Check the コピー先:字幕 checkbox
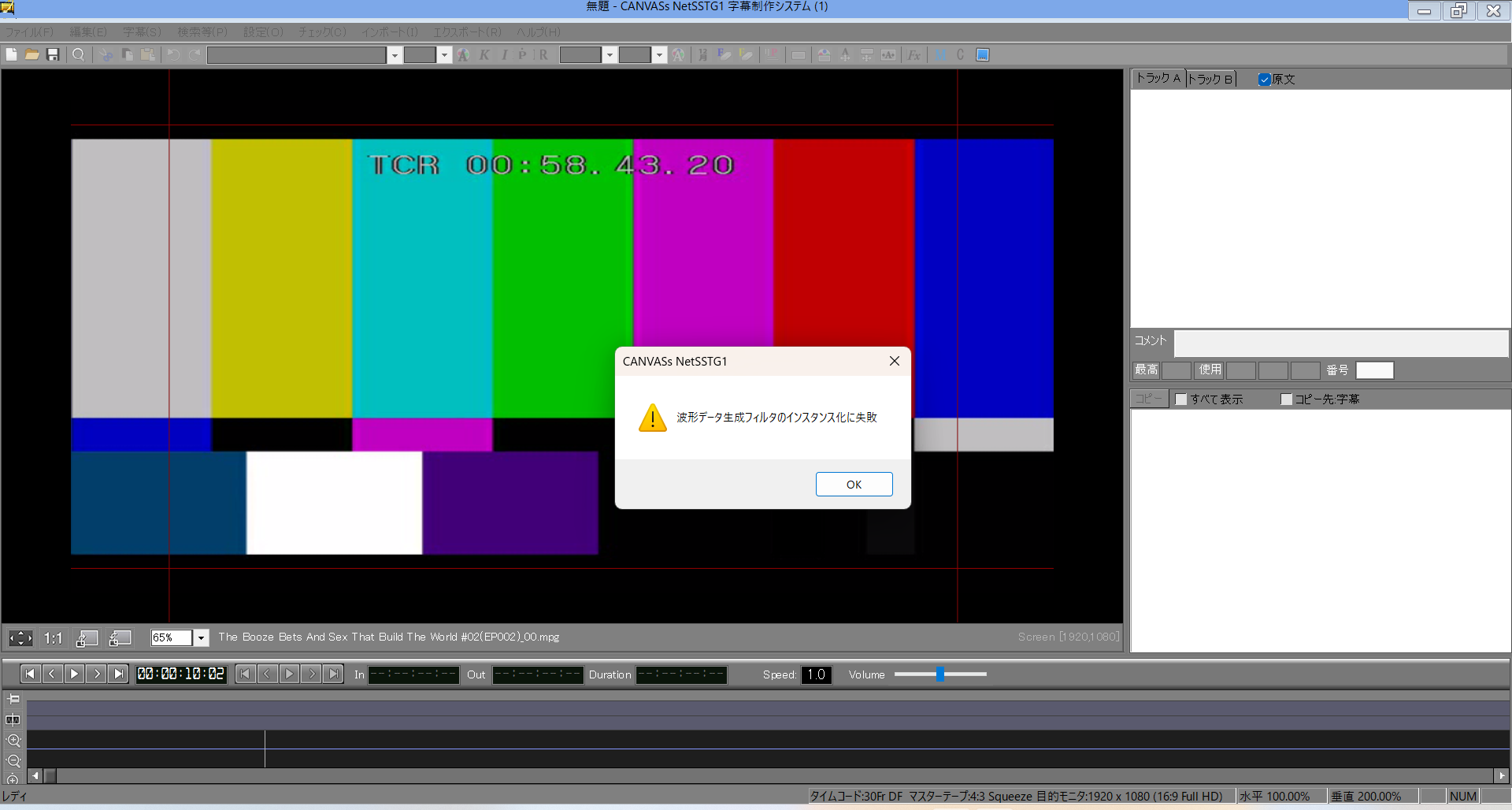Screen dimensions: 1512x810 (1286, 399)
